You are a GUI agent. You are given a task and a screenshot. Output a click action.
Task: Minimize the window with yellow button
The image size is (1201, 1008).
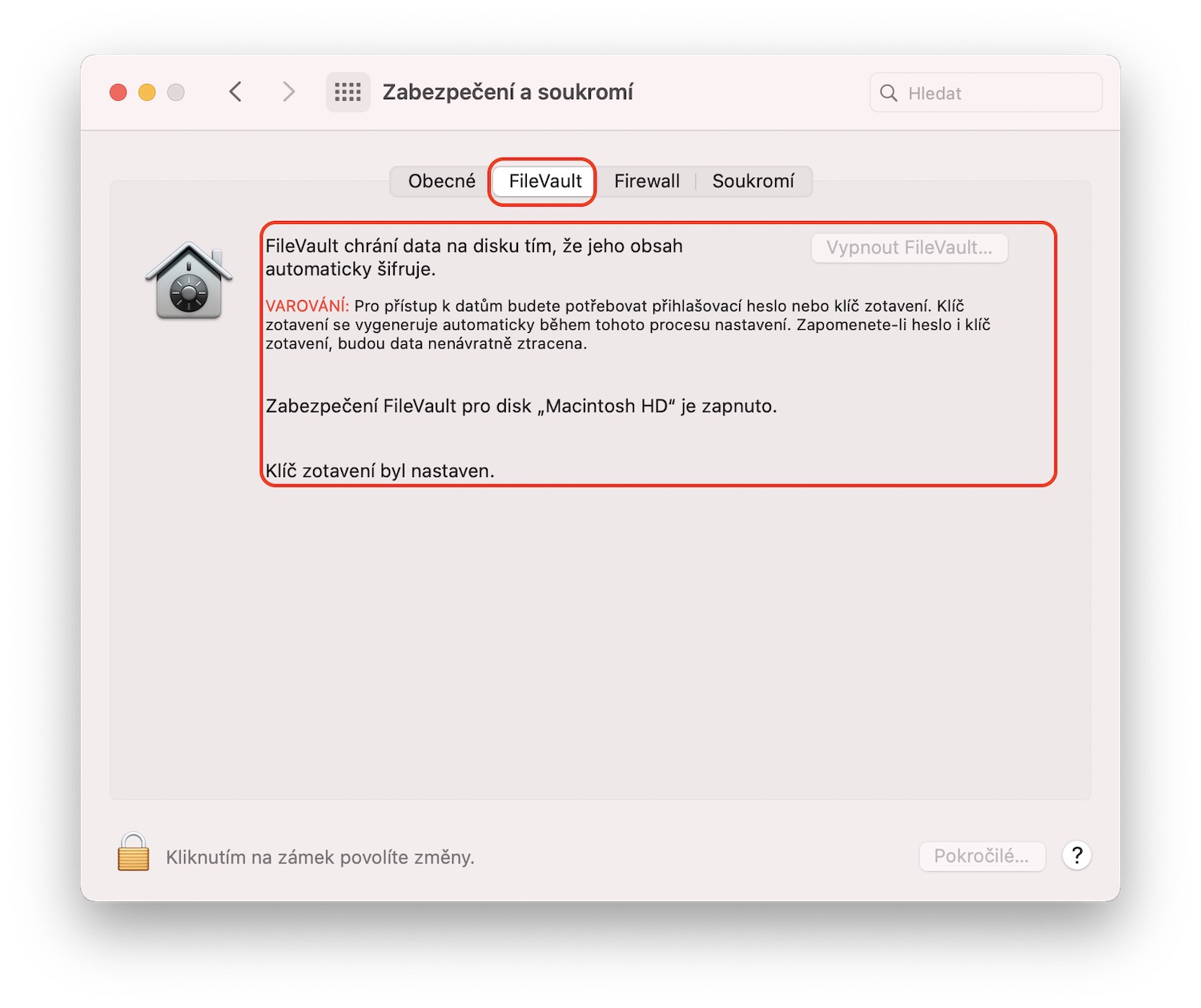147,93
